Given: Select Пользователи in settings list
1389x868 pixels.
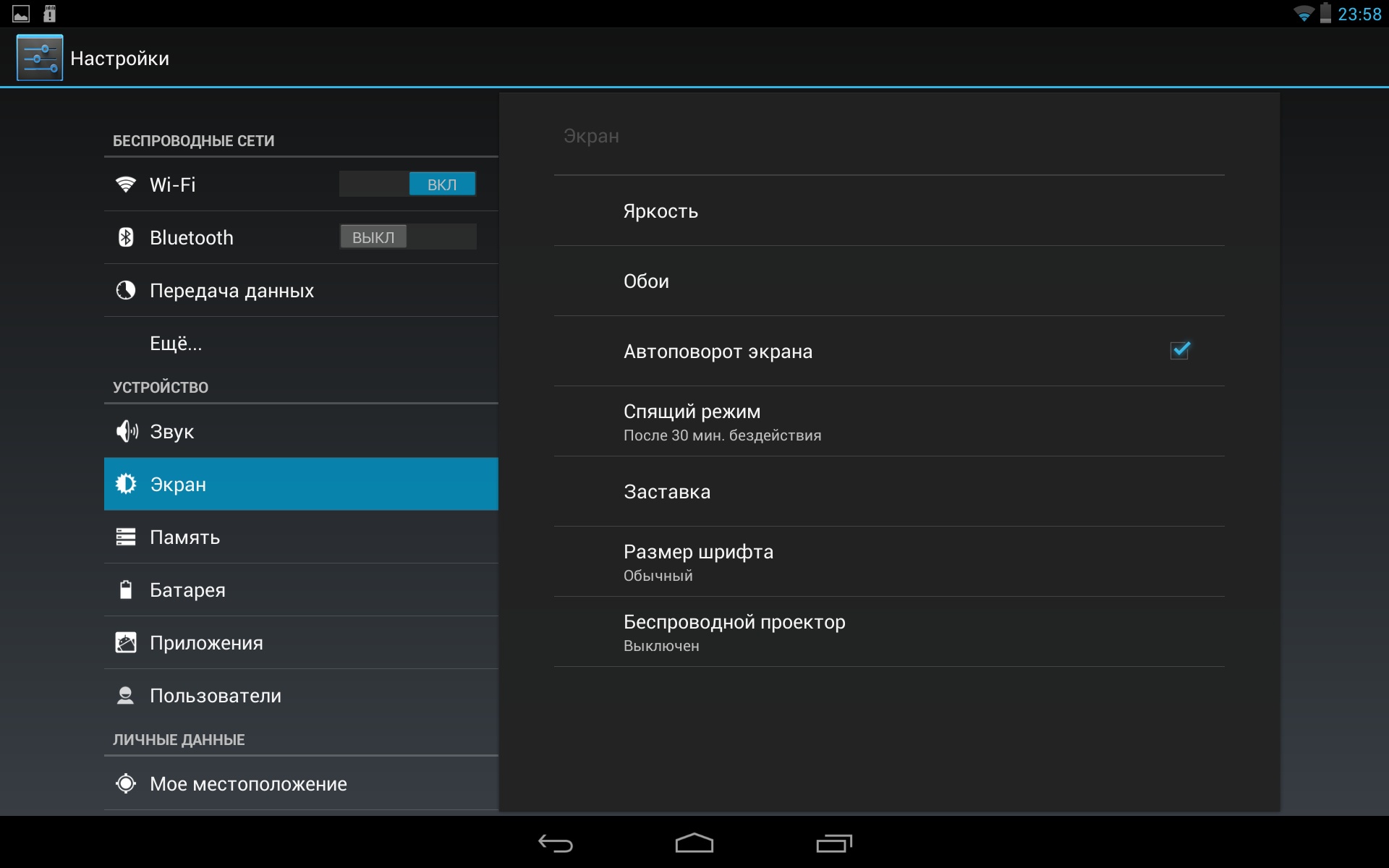Looking at the screenshot, I should point(301,695).
